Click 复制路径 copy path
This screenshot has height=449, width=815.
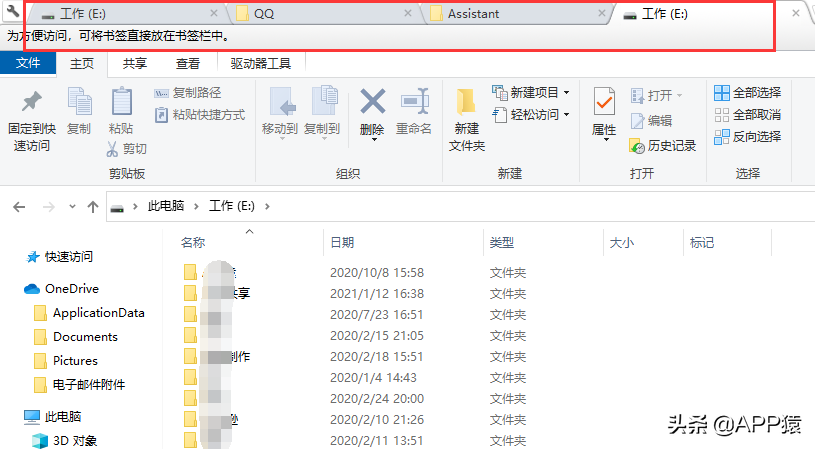click(x=188, y=93)
